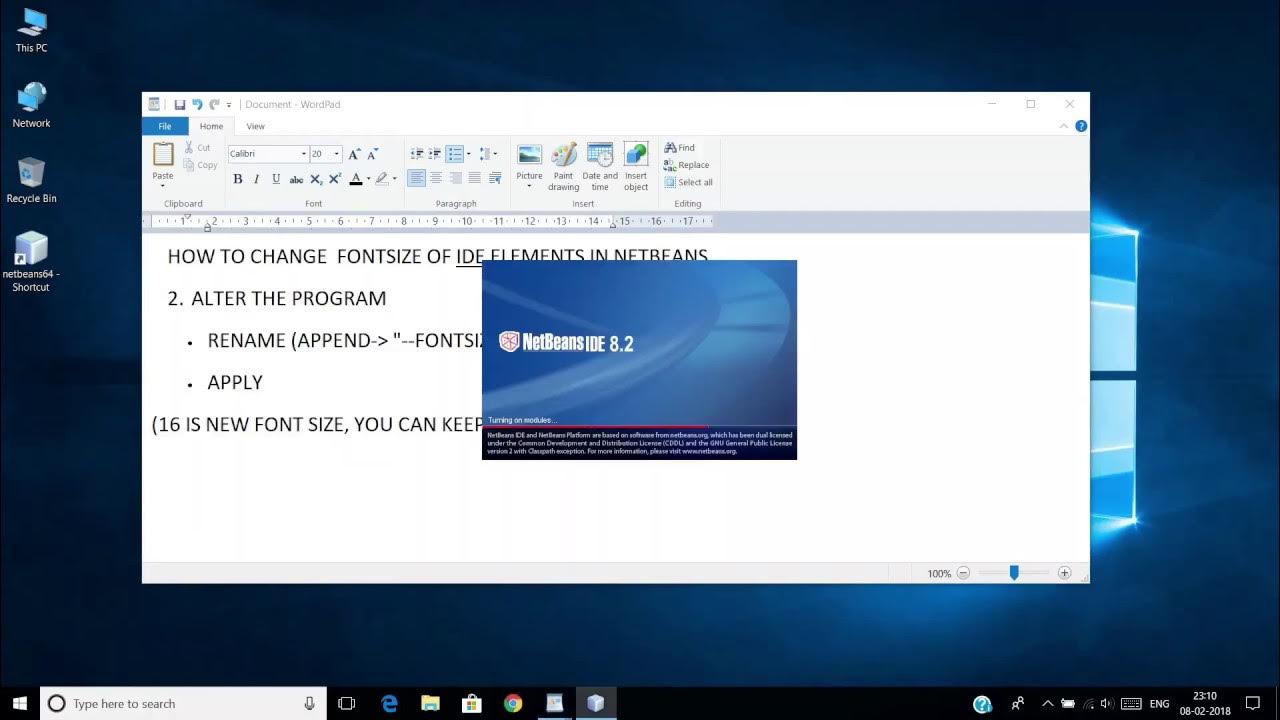Switch to the View ribbon tab
This screenshot has height=720, width=1280.
pyautogui.click(x=255, y=126)
